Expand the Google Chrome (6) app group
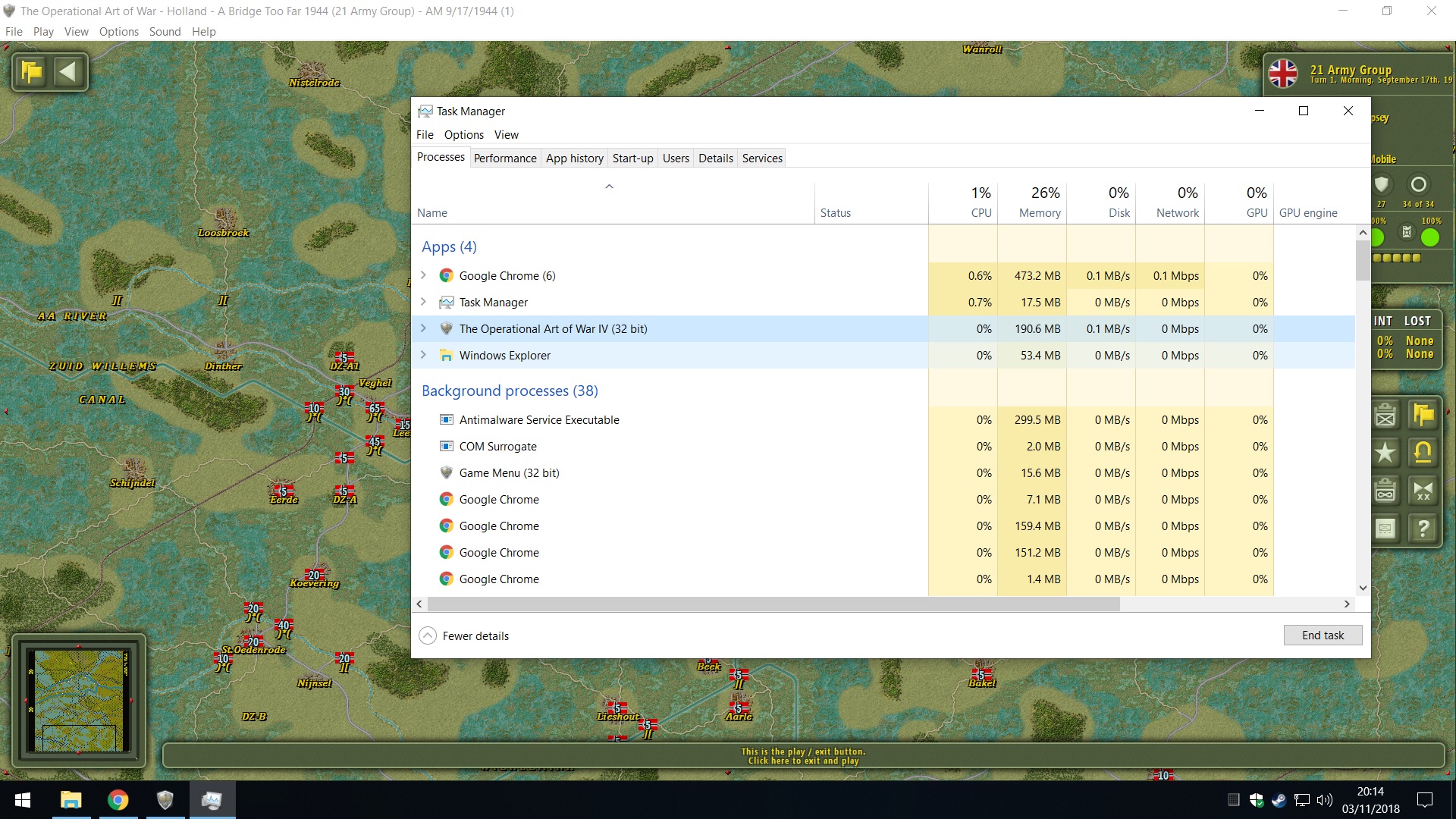 tap(424, 275)
